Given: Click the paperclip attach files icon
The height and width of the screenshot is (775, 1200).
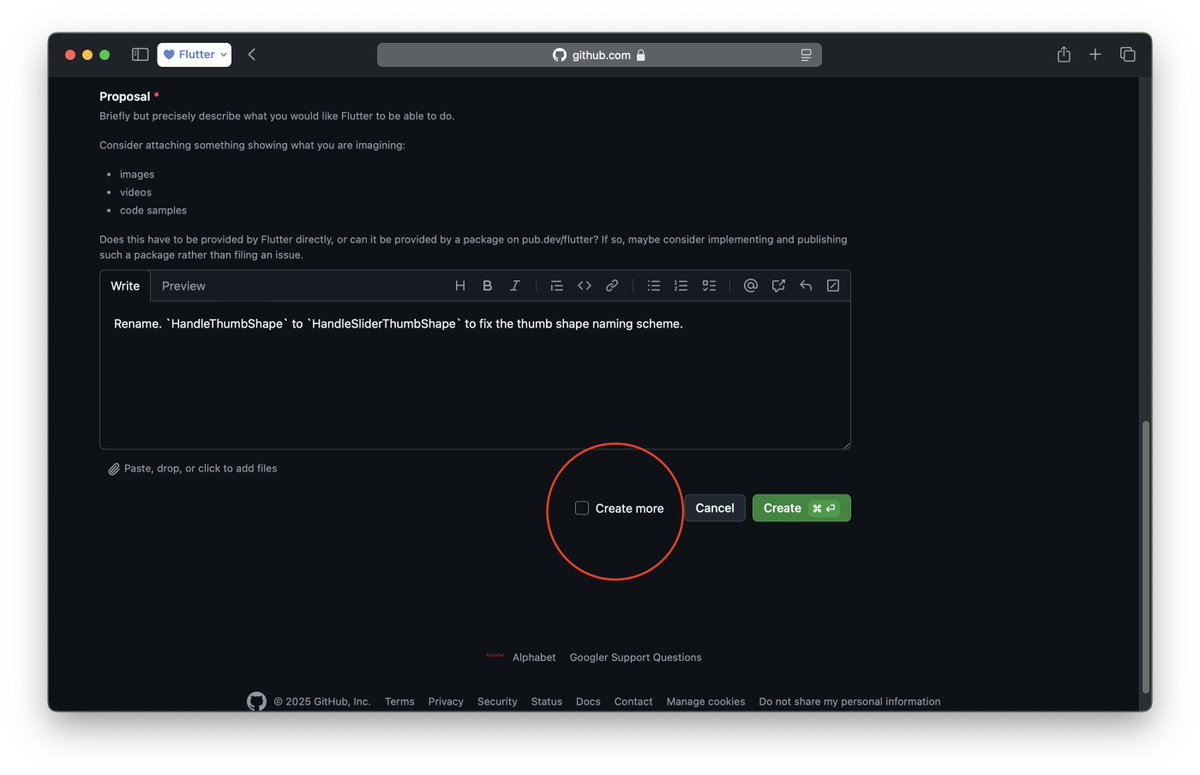Looking at the screenshot, I should (114, 469).
